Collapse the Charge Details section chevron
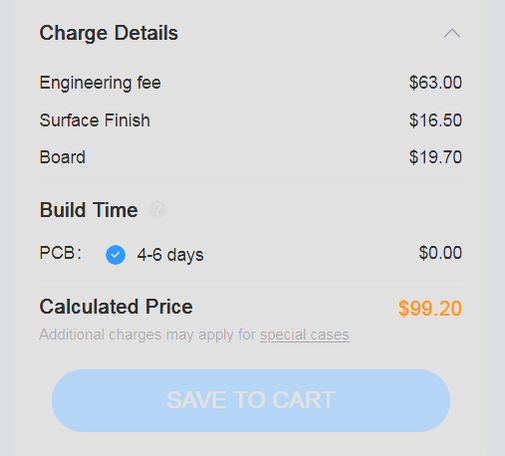 tap(452, 33)
